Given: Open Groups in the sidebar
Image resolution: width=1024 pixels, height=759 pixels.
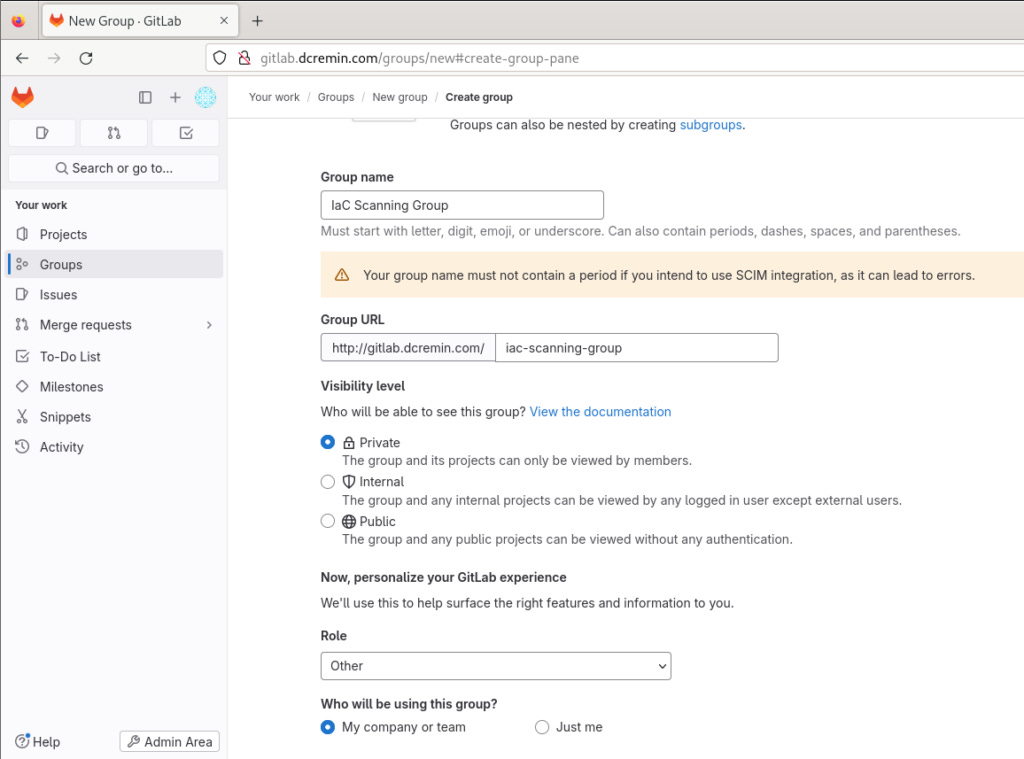Looking at the screenshot, I should 114,265.
